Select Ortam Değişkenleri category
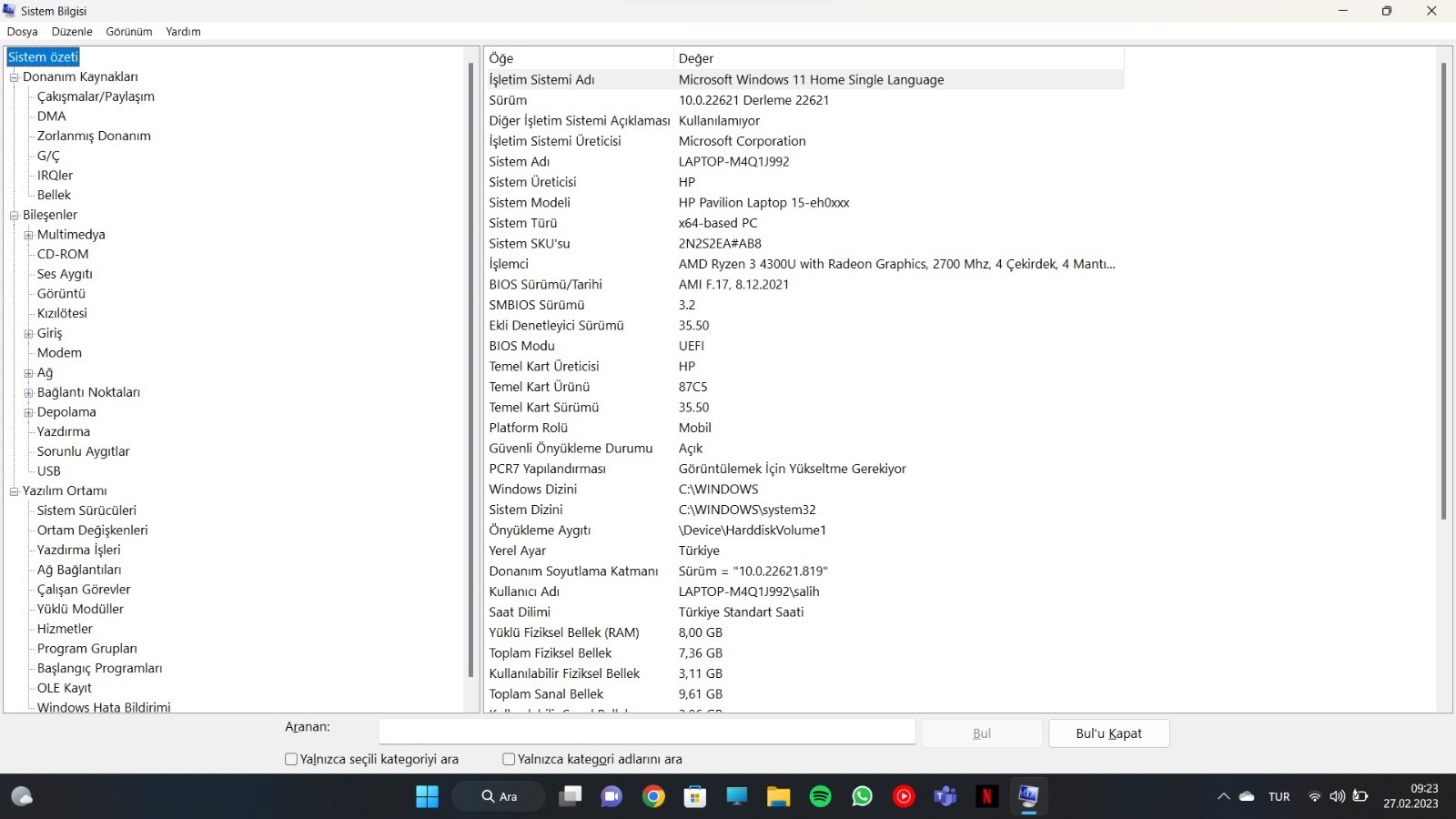The image size is (1456, 819). click(x=92, y=531)
